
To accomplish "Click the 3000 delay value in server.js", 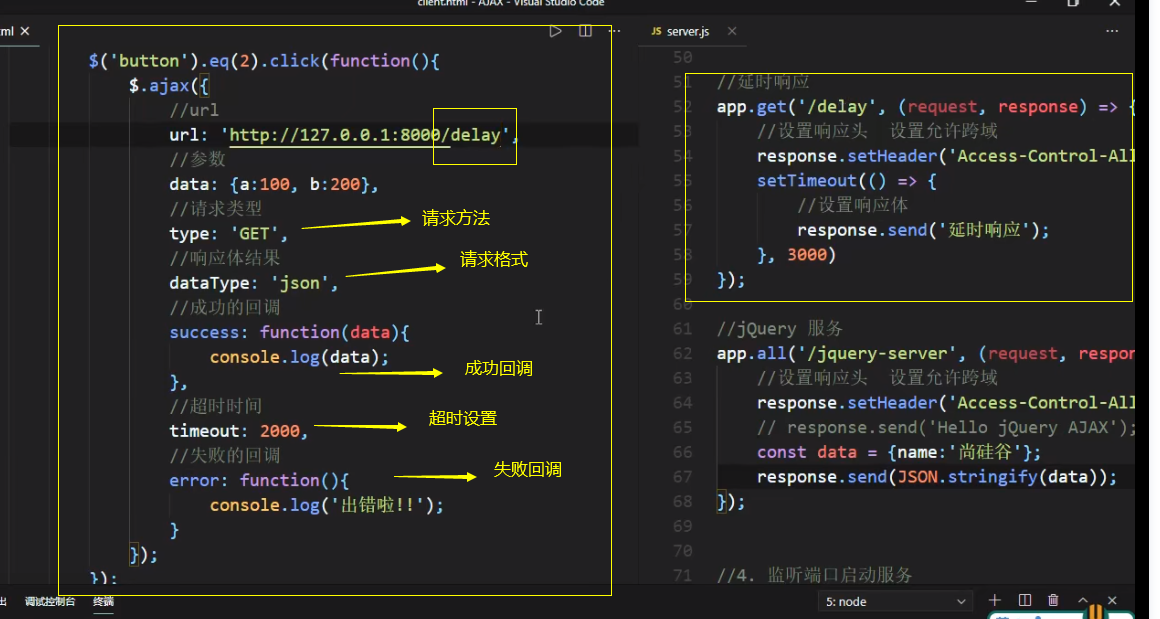I will (806, 255).
